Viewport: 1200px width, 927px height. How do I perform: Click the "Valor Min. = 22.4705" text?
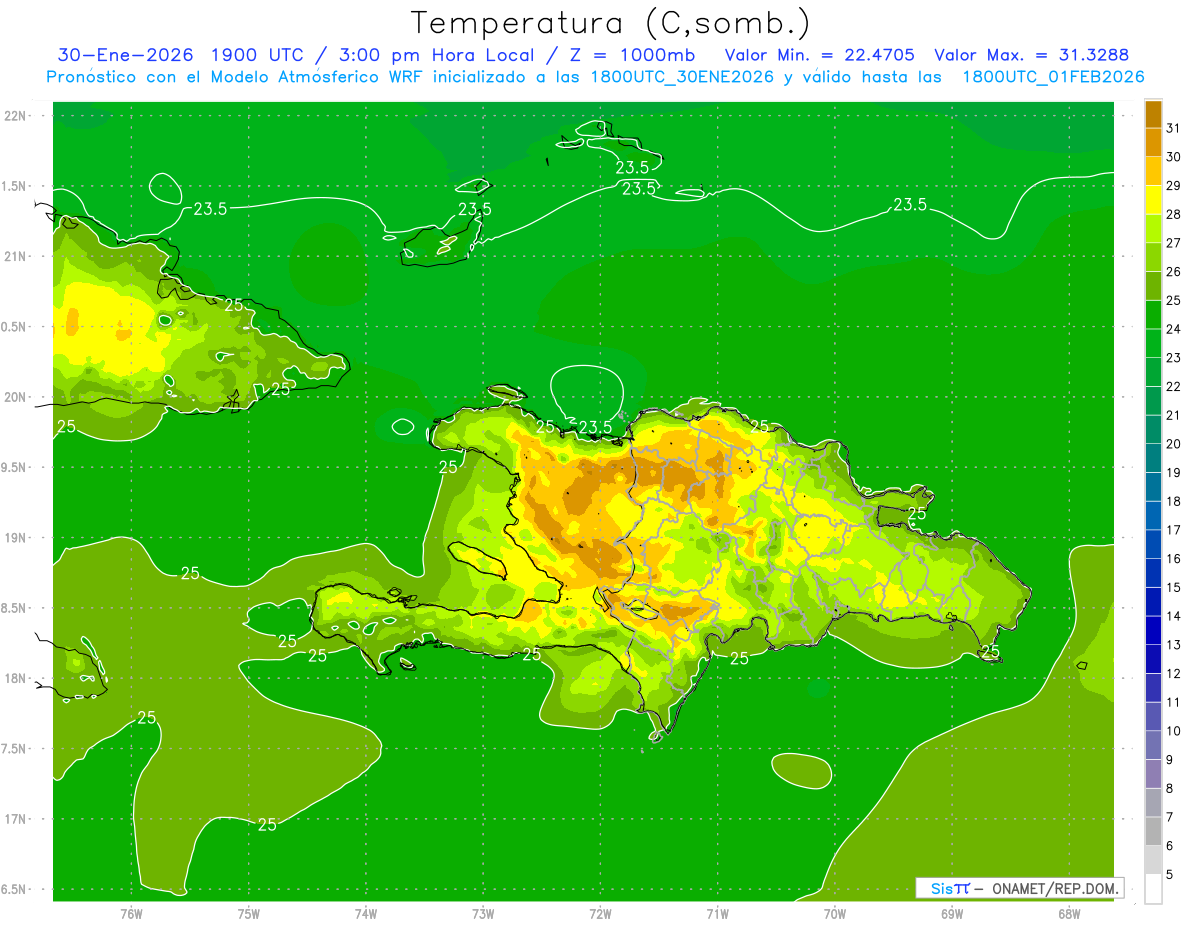coord(819,55)
